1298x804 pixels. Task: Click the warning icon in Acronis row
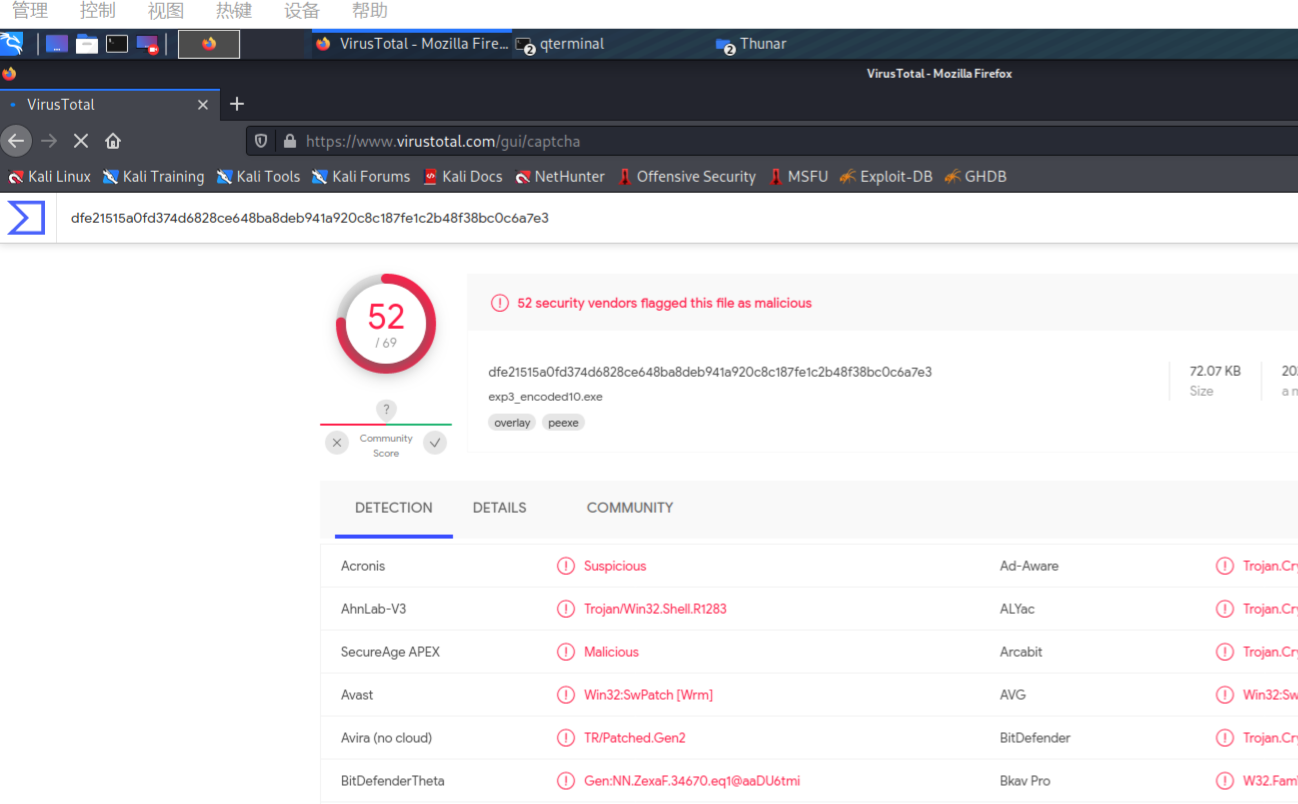566,566
